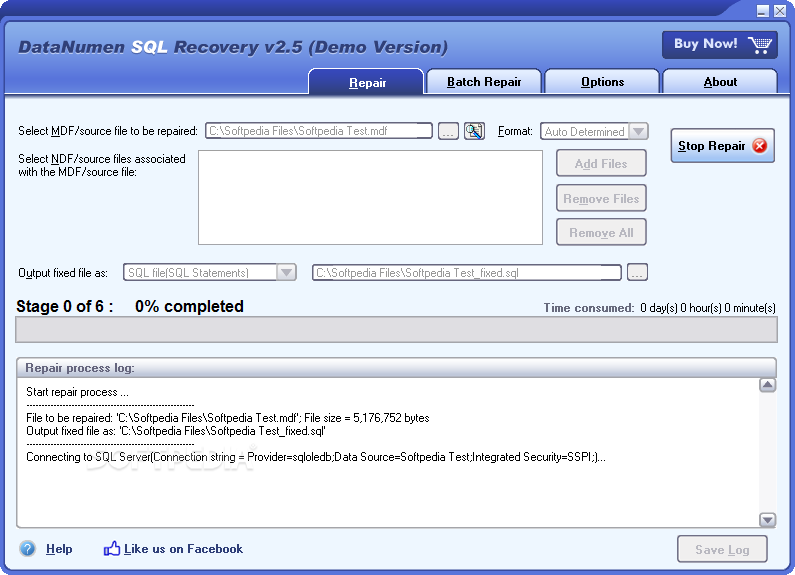
Task: Click the Add Files button
Action: [x=601, y=163]
